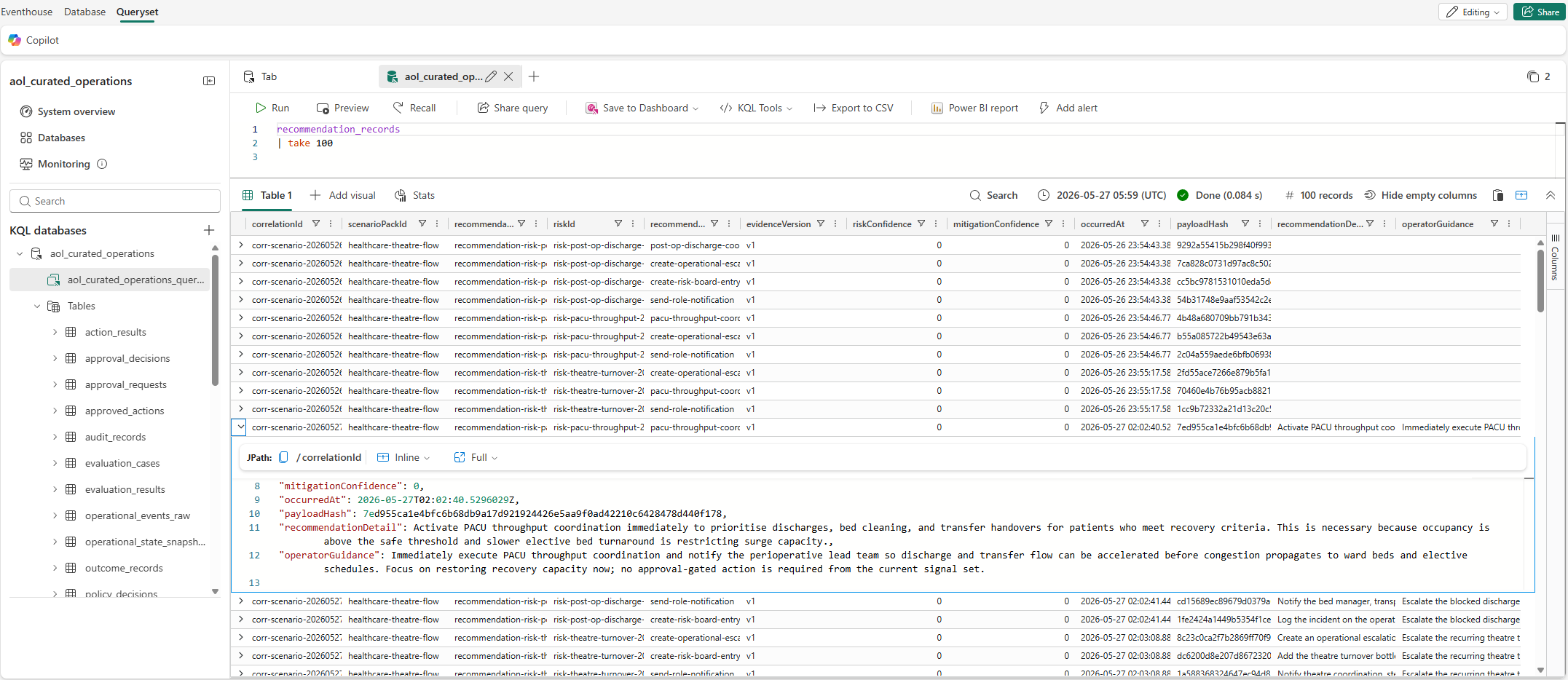This screenshot has height=680, width=1568.
Task: Open the Stats view for results
Action: click(x=415, y=195)
